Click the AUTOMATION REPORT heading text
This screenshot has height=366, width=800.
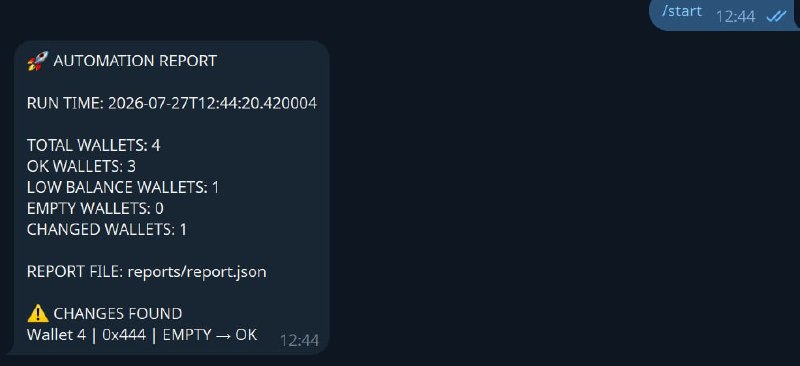point(135,61)
